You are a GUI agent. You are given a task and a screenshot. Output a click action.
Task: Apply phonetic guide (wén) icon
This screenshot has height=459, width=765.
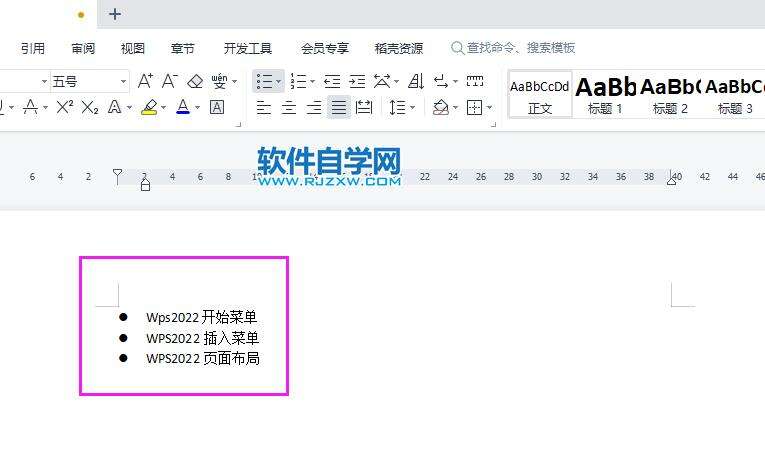coord(219,81)
